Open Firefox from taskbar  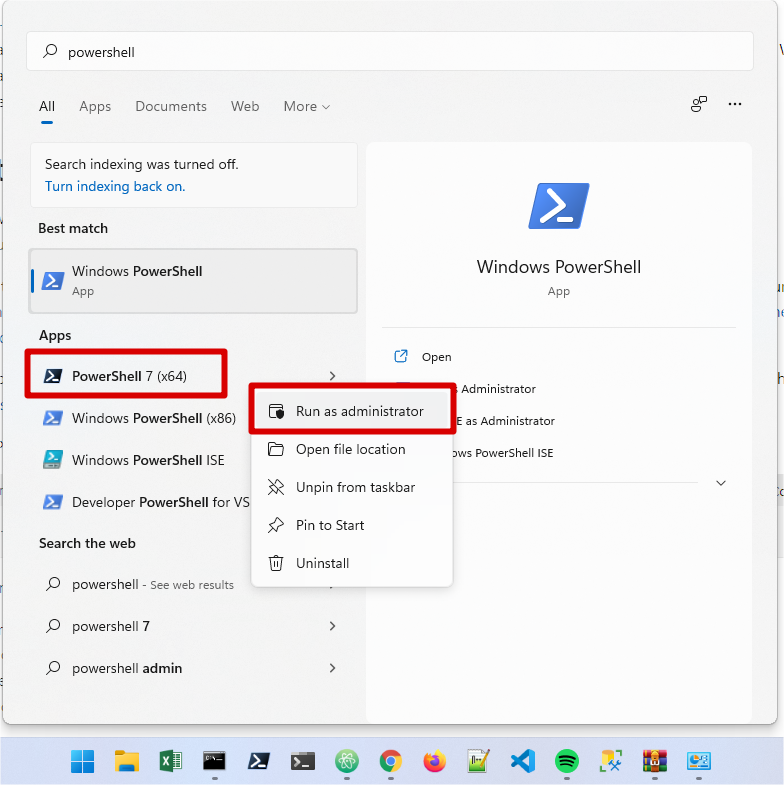coord(434,761)
